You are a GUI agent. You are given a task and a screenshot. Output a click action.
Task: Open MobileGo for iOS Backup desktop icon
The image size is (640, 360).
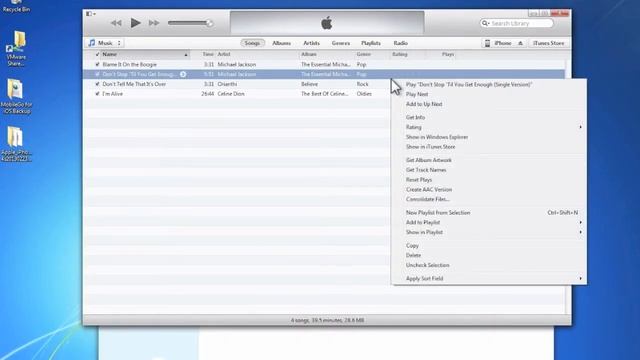(x=16, y=96)
